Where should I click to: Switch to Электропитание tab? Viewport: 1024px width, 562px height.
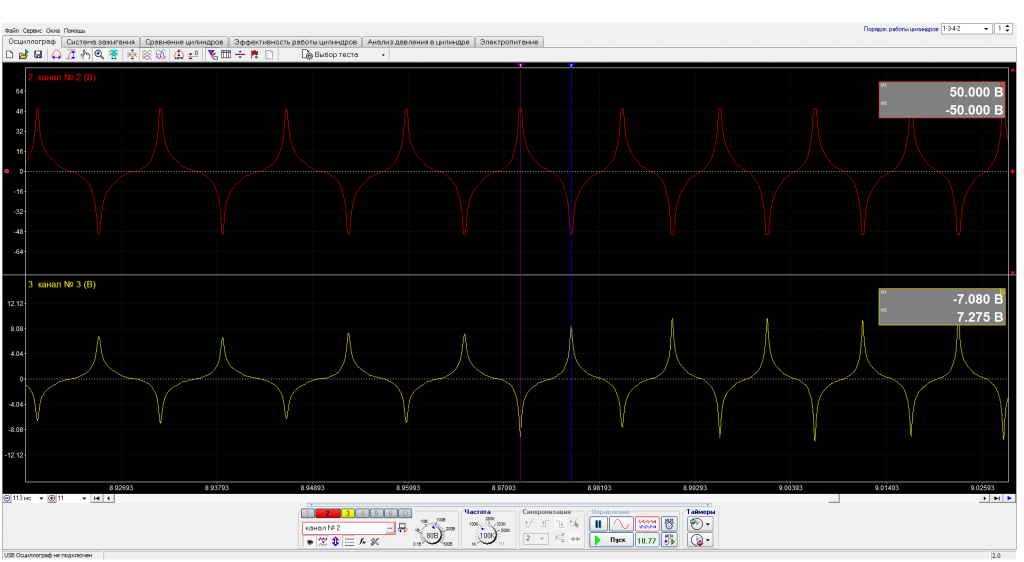coord(509,42)
